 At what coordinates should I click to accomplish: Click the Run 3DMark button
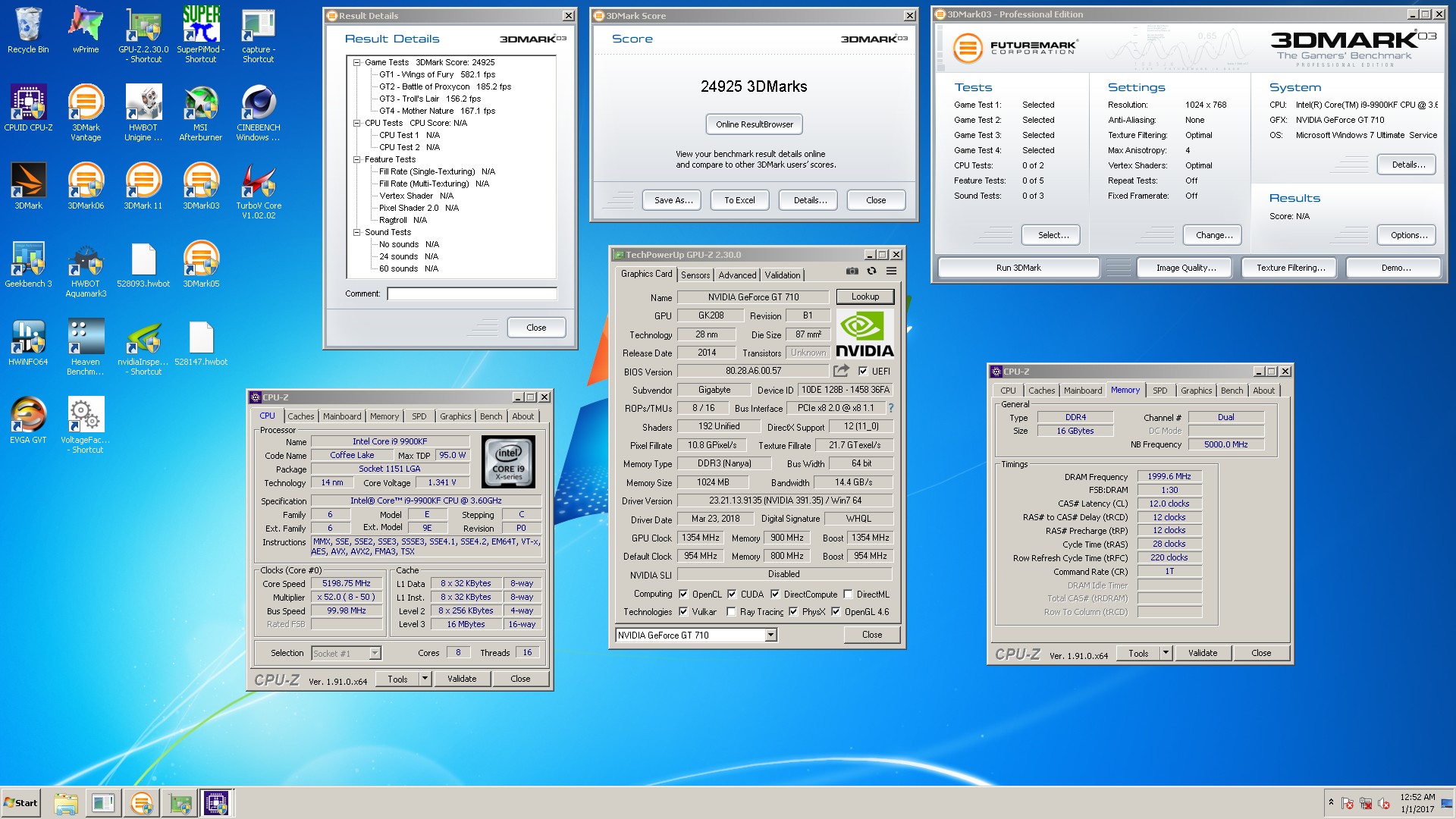[x=1018, y=268]
